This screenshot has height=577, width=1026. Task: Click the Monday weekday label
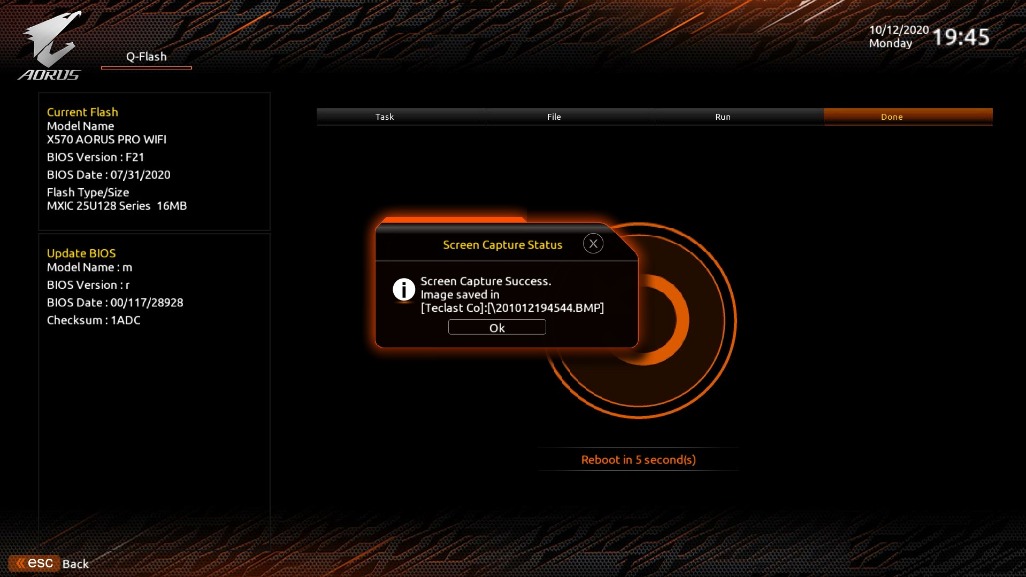tap(891, 44)
